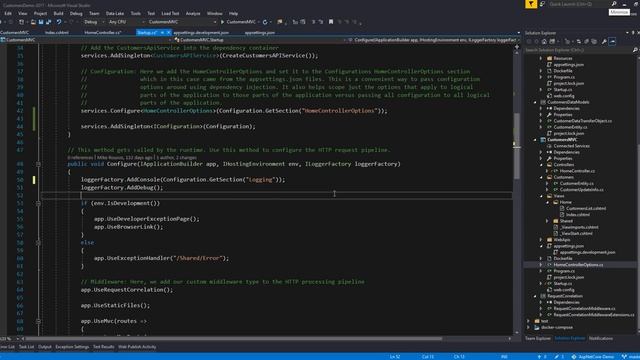Switch to the appsettings.development.json tab
The width and height of the screenshot is (640, 360).
(201, 32)
